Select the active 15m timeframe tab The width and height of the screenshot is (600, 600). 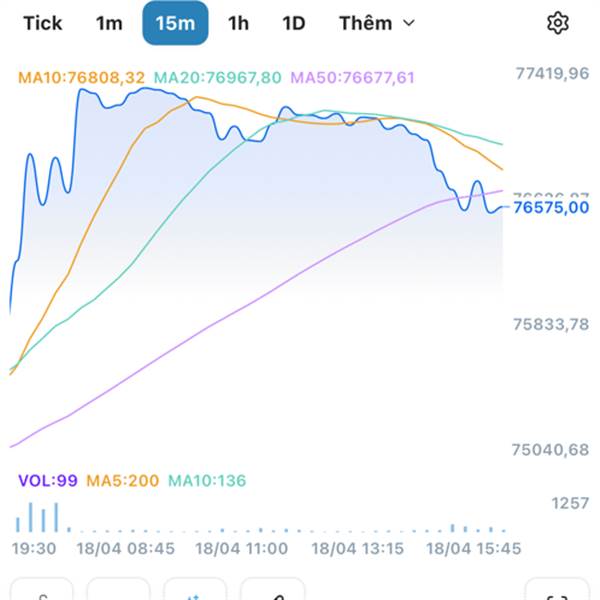coord(175,23)
